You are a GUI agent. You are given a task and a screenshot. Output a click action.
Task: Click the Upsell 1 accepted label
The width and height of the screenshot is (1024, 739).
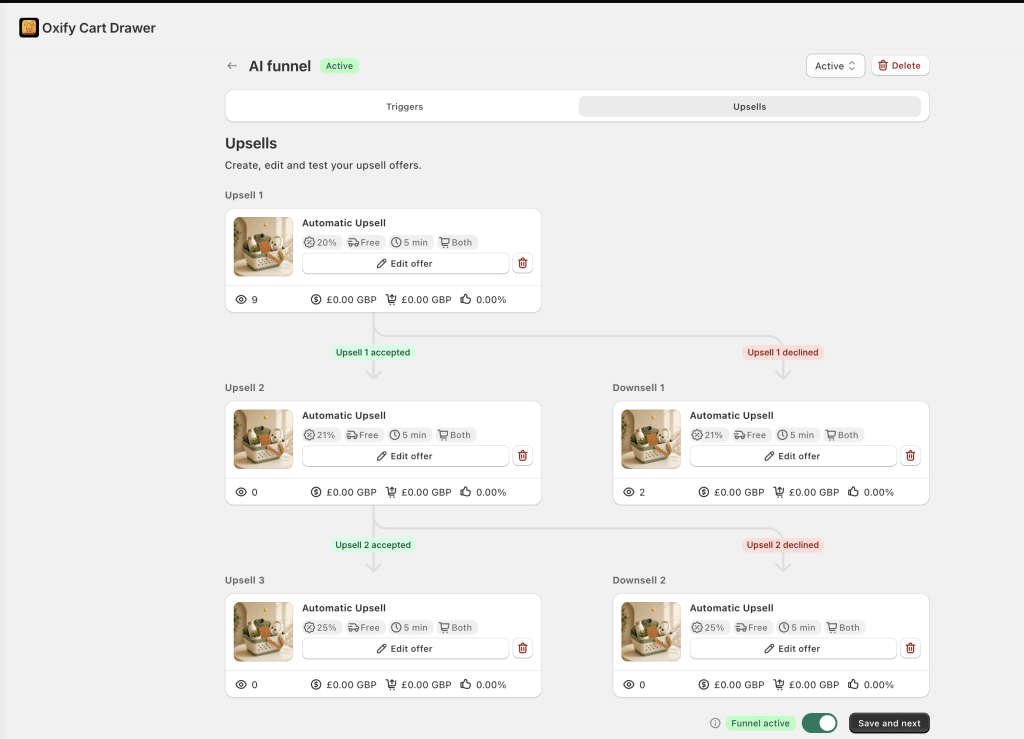[x=373, y=353]
